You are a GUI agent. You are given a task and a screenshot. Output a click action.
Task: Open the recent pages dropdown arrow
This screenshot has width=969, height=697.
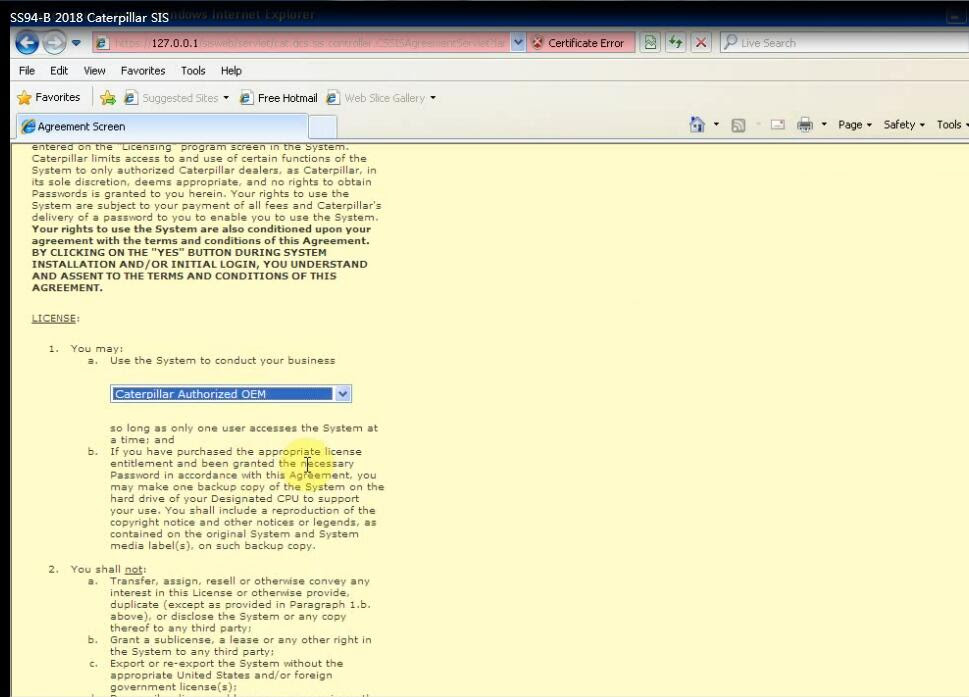point(76,43)
